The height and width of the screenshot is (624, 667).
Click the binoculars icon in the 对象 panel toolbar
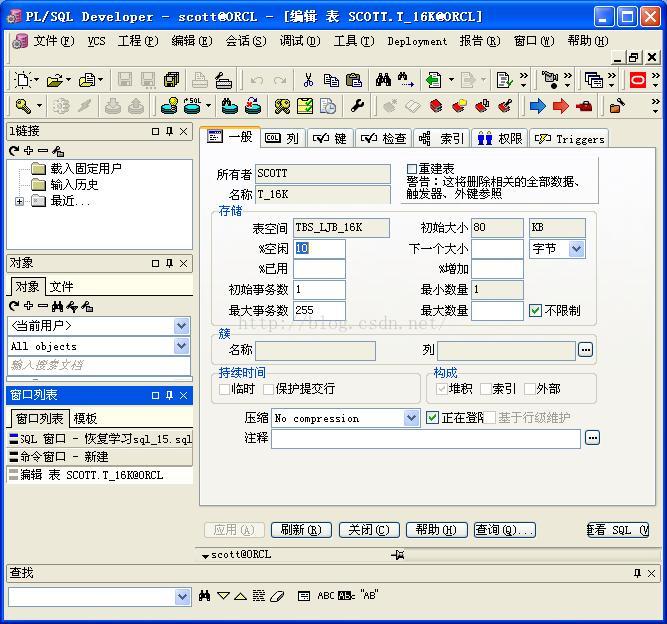pyautogui.click(x=57, y=306)
